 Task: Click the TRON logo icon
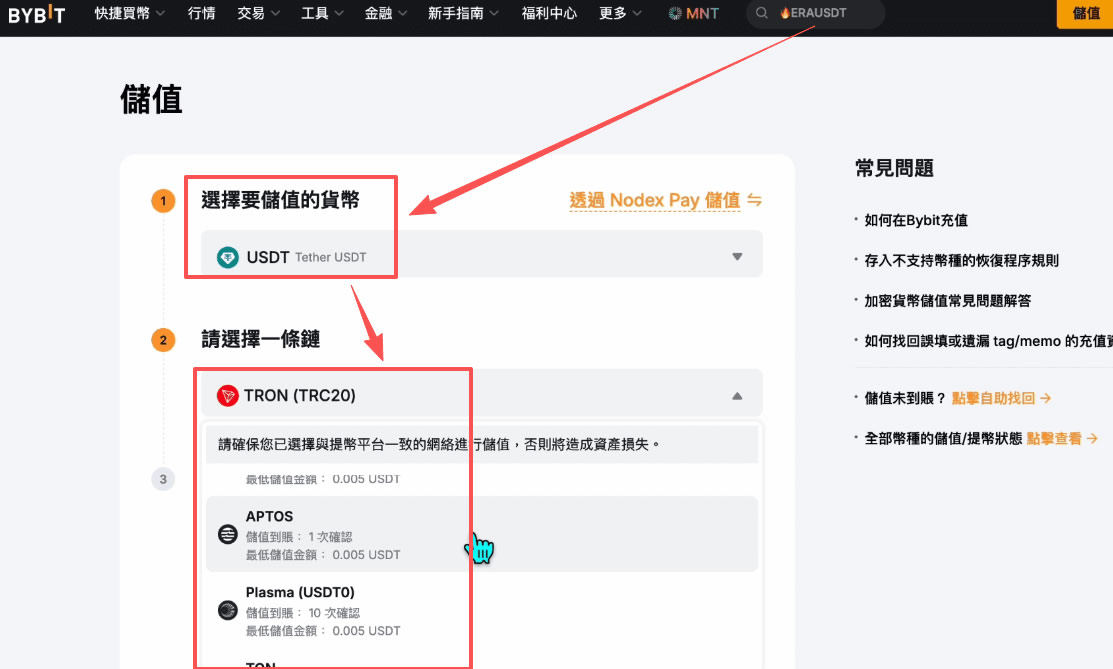point(226,393)
